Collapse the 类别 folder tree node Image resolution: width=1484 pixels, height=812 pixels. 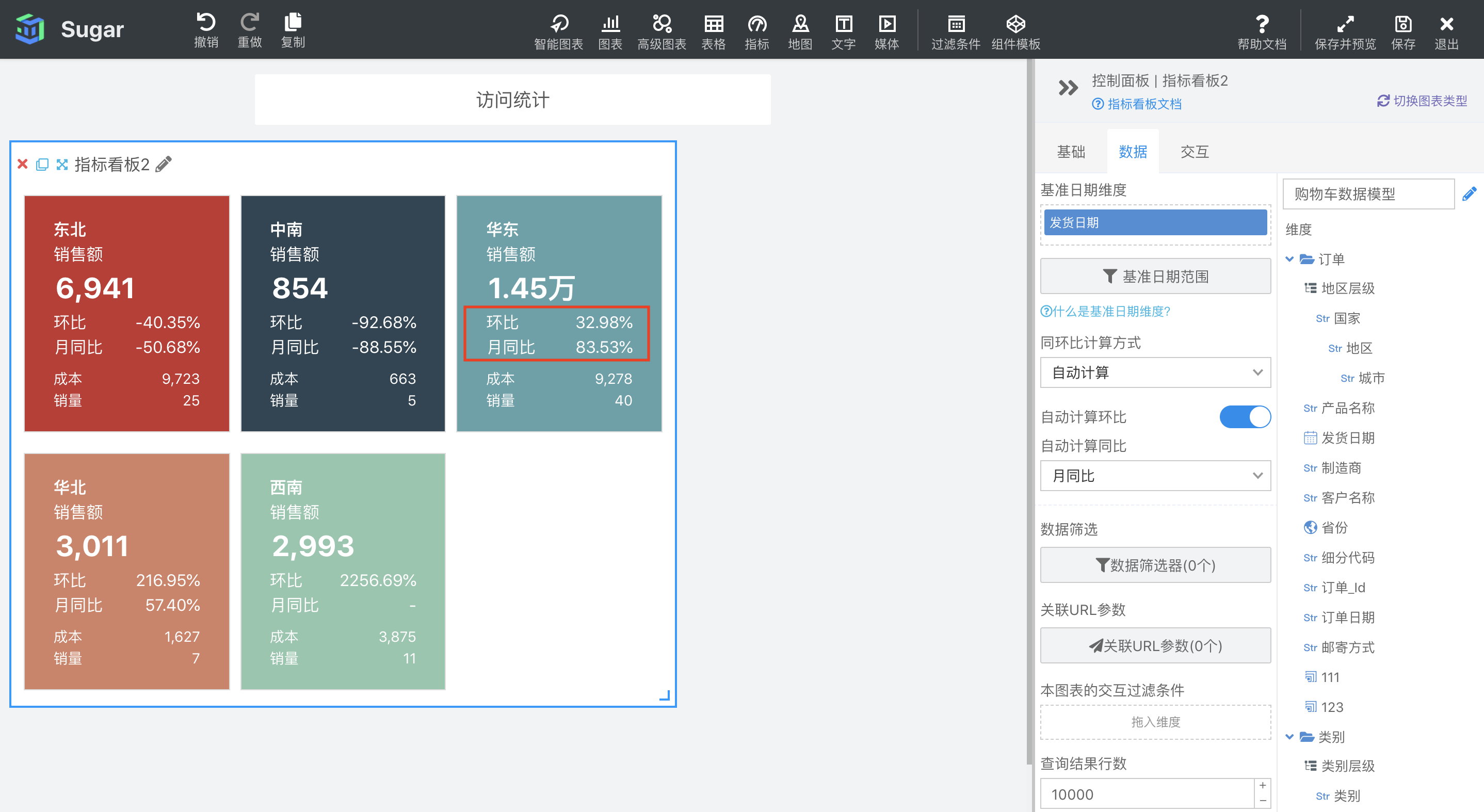[1290, 737]
